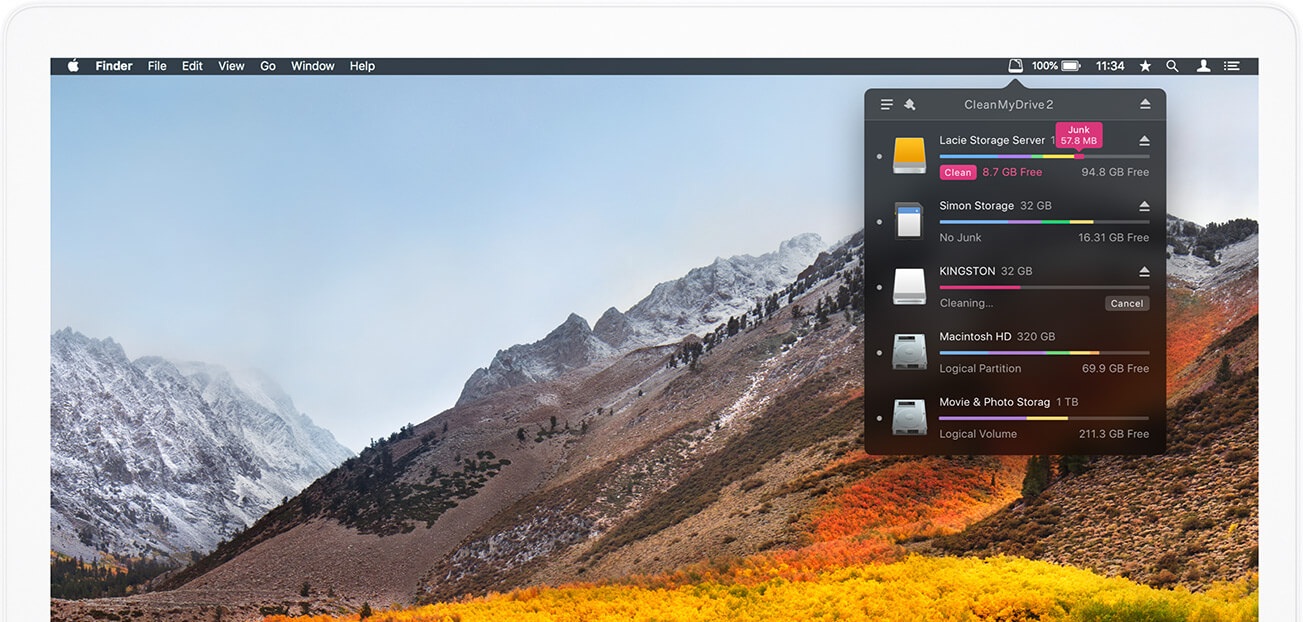Click the Logical Partition label
The height and width of the screenshot is (622, 1303).
coord(980,368)
